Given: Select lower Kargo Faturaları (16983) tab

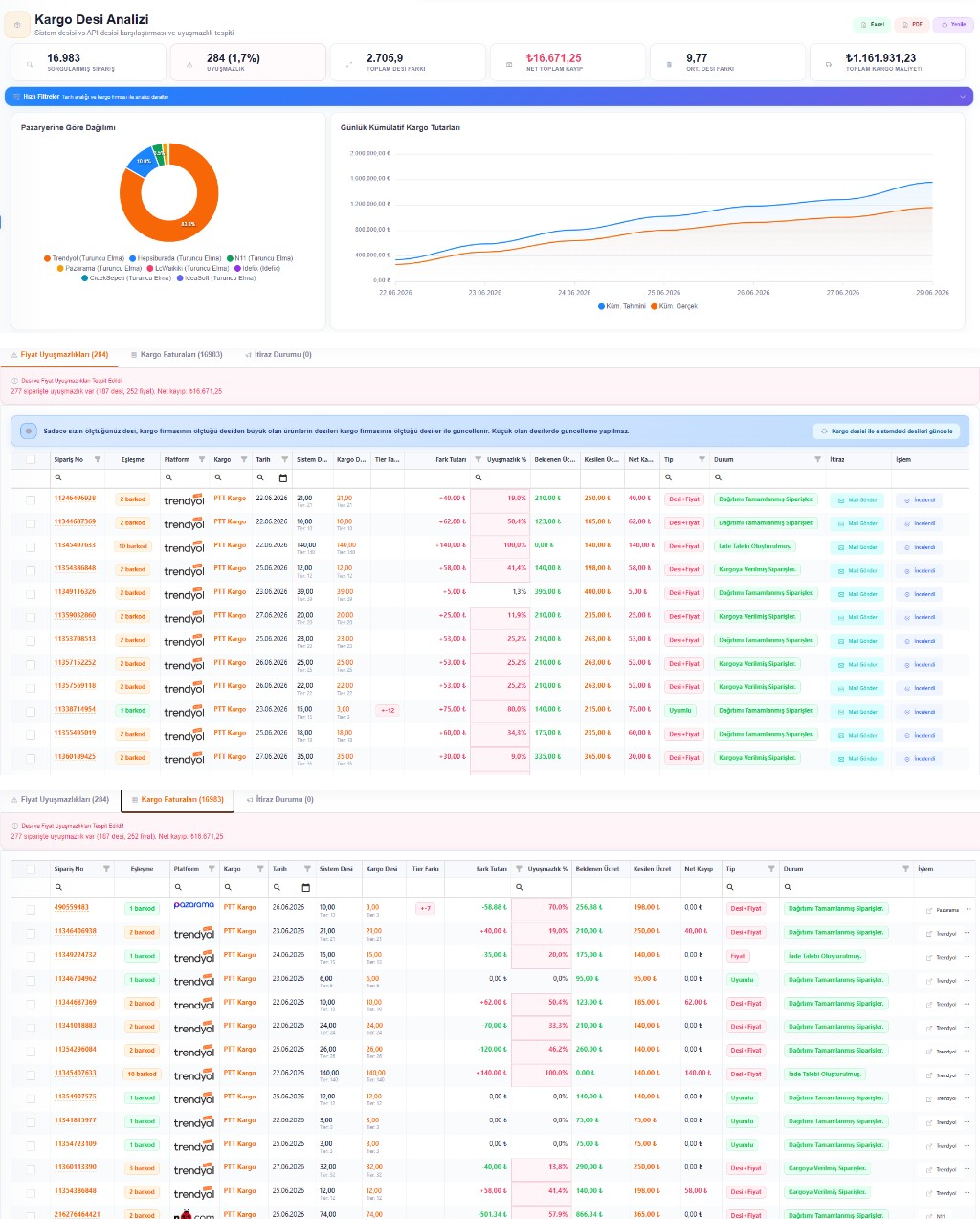Looking at the screenshot, I should [x=177, y=799].
